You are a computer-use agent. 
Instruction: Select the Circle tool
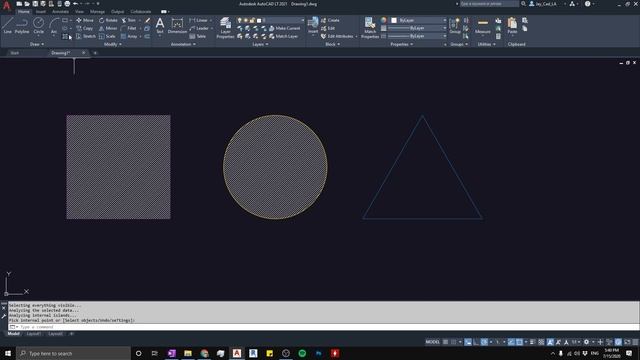point(38,26)
